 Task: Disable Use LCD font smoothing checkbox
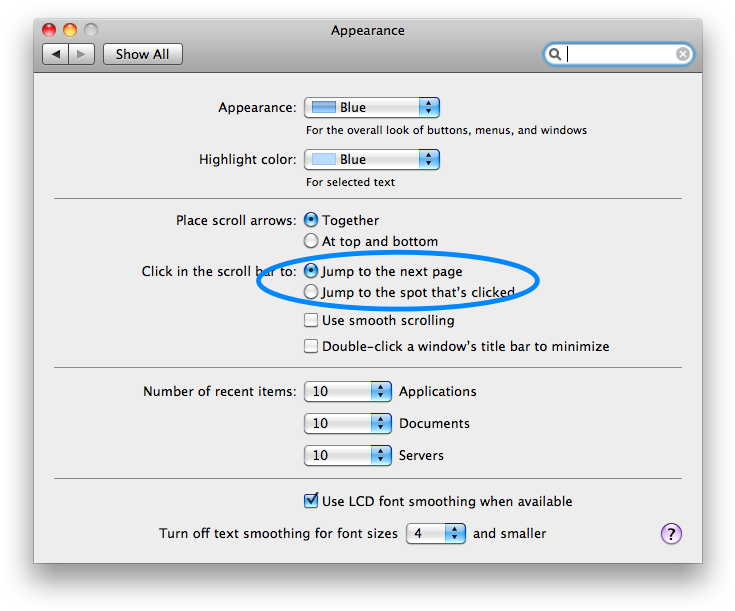(312, 501)
